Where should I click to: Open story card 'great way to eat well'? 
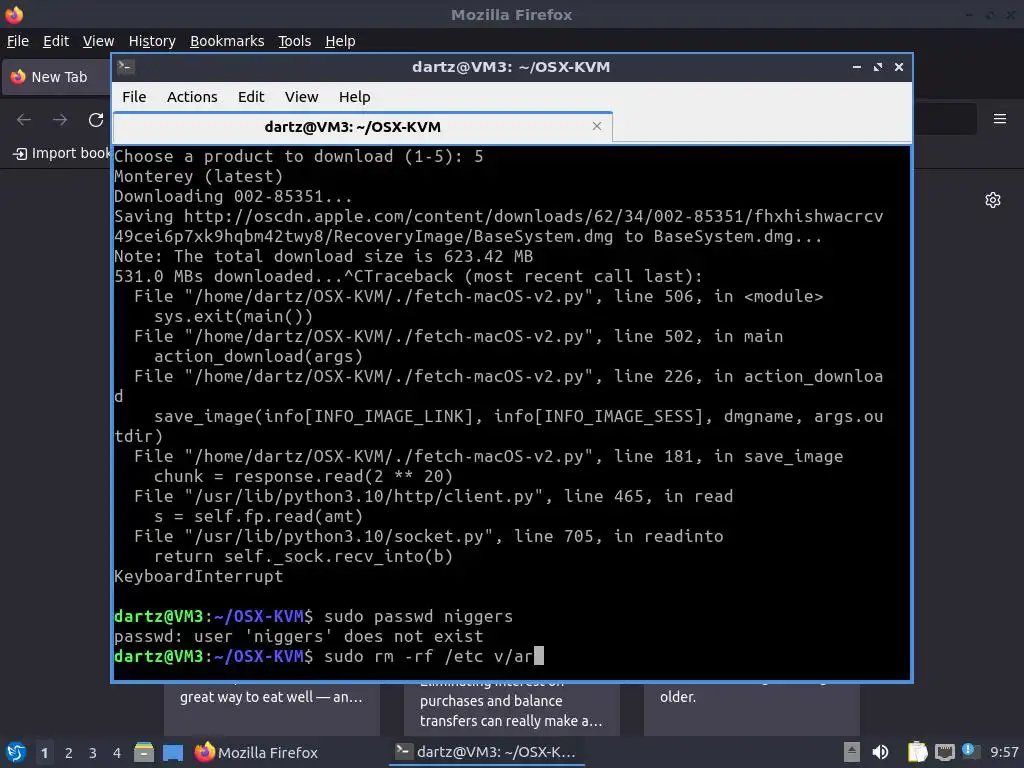click(x=272, y=709)
